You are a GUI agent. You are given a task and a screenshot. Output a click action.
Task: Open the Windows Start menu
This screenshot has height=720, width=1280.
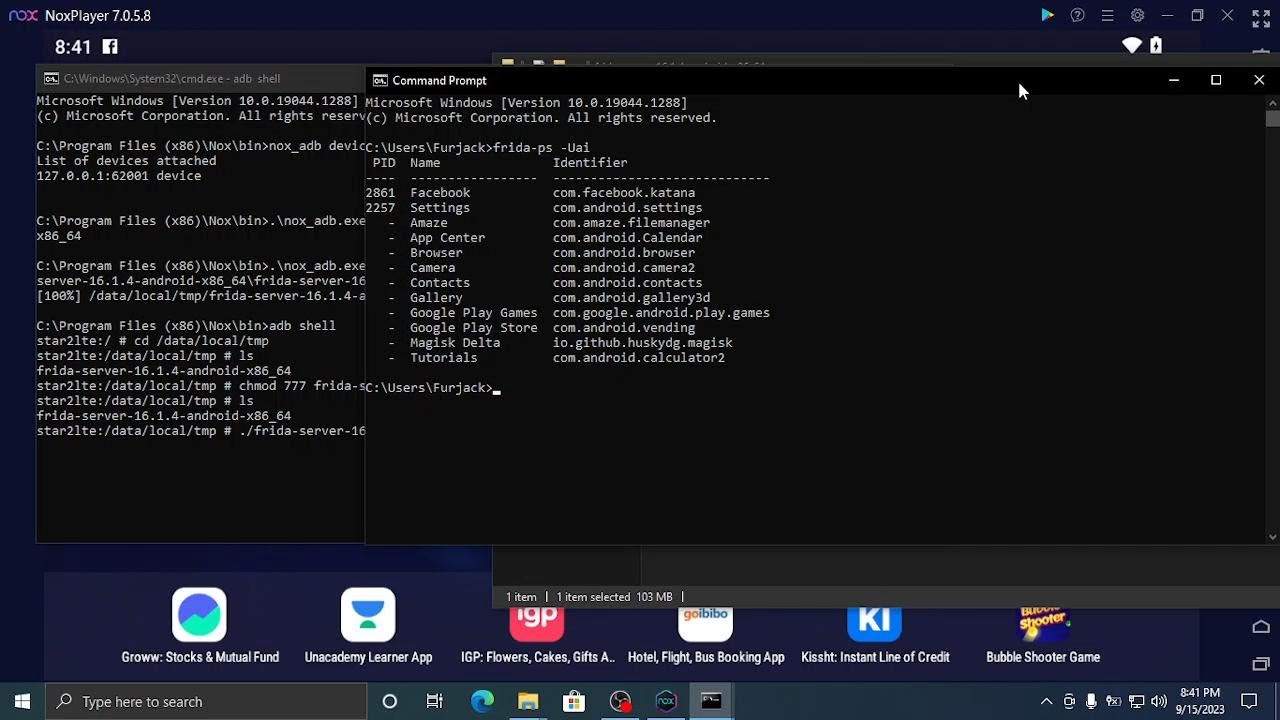coord(22,701)
